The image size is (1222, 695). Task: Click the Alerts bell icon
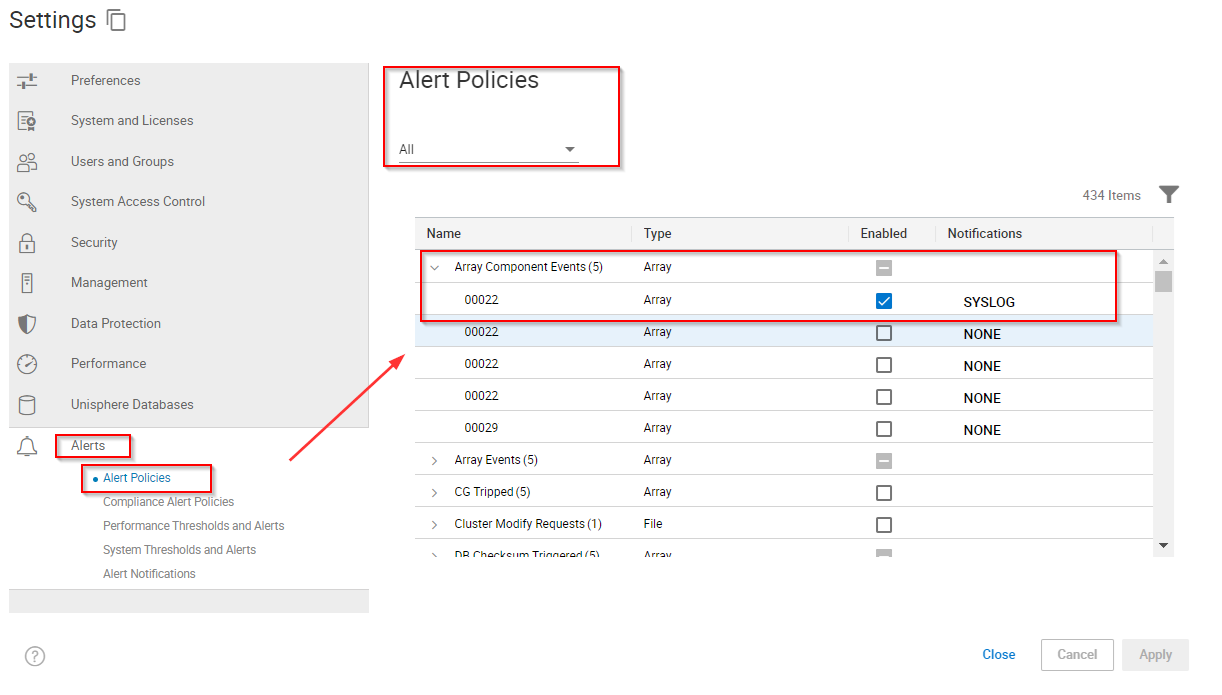27,446
